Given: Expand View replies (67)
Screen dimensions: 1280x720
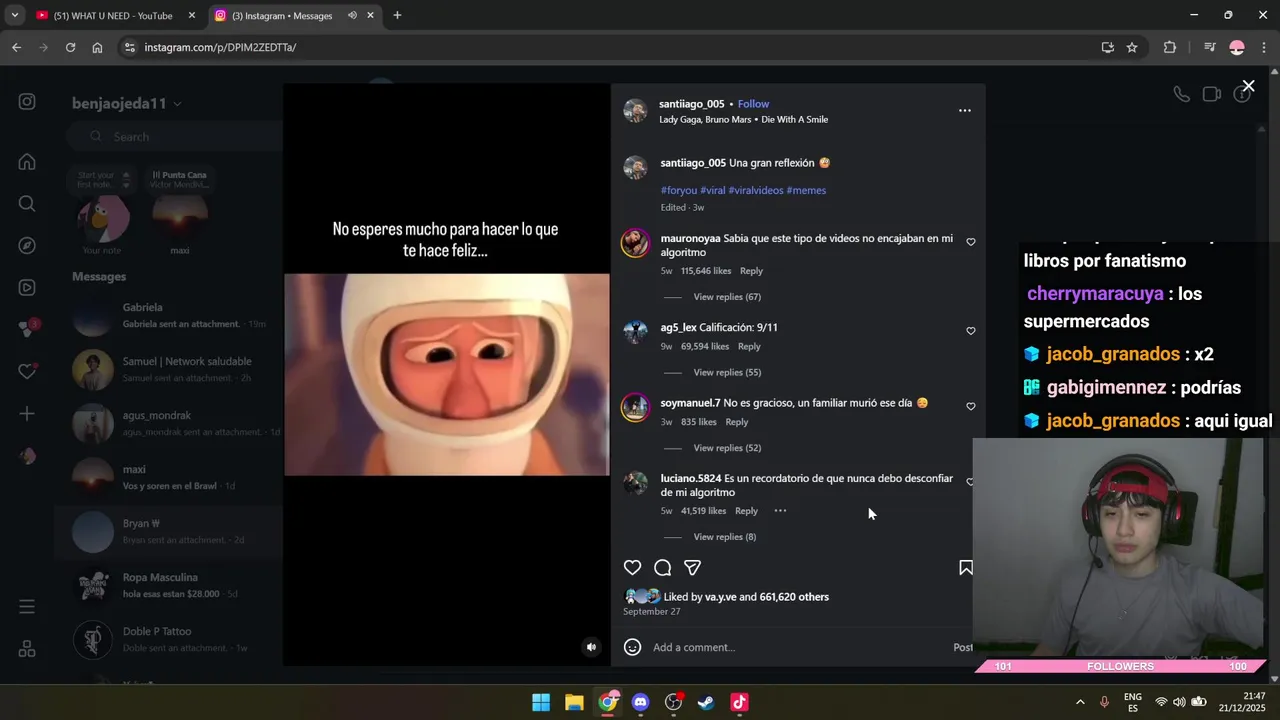Looking at the screenshot, I should coord(727,297).
